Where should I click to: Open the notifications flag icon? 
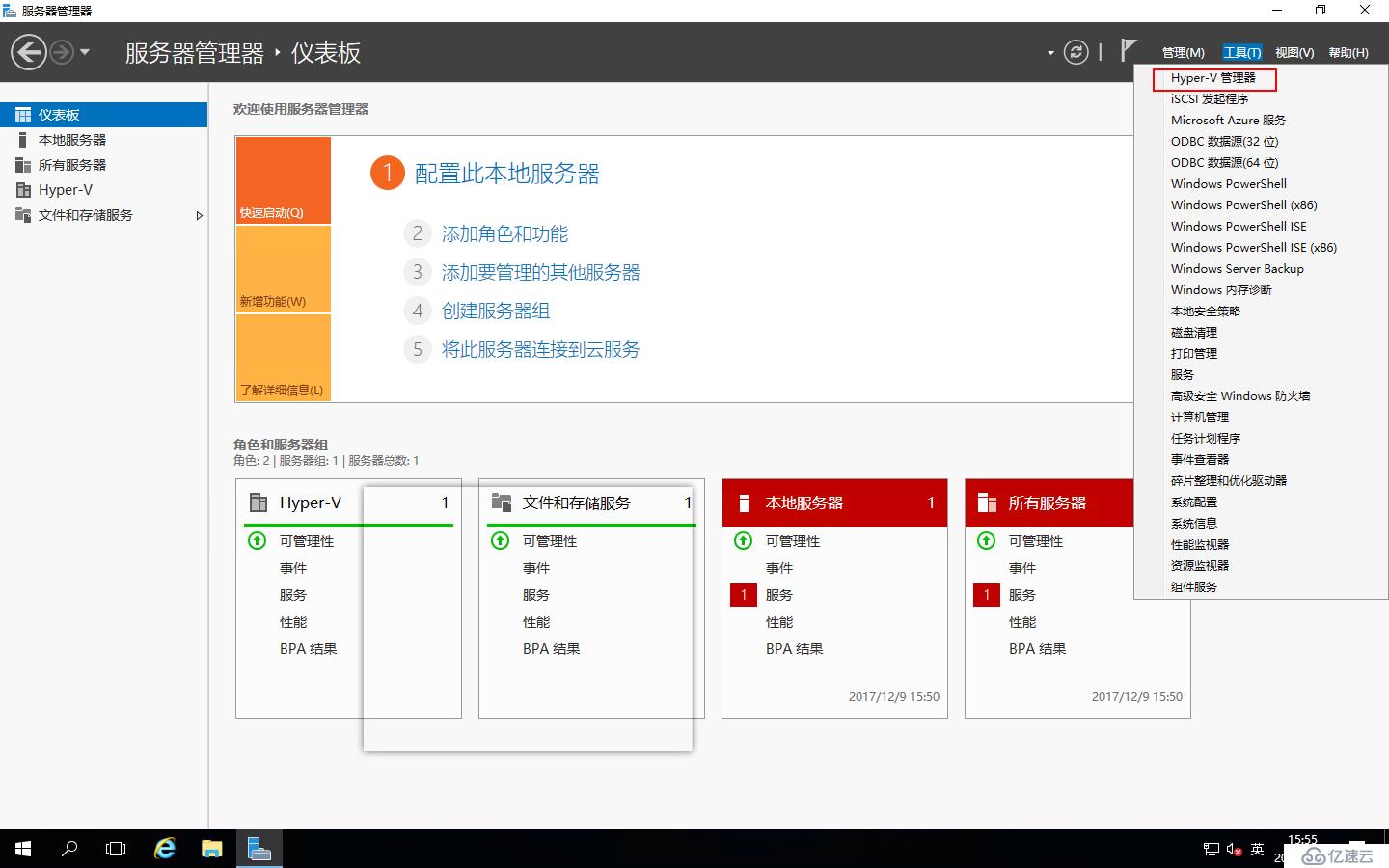pyautogui.click(x=1129, y=50)
